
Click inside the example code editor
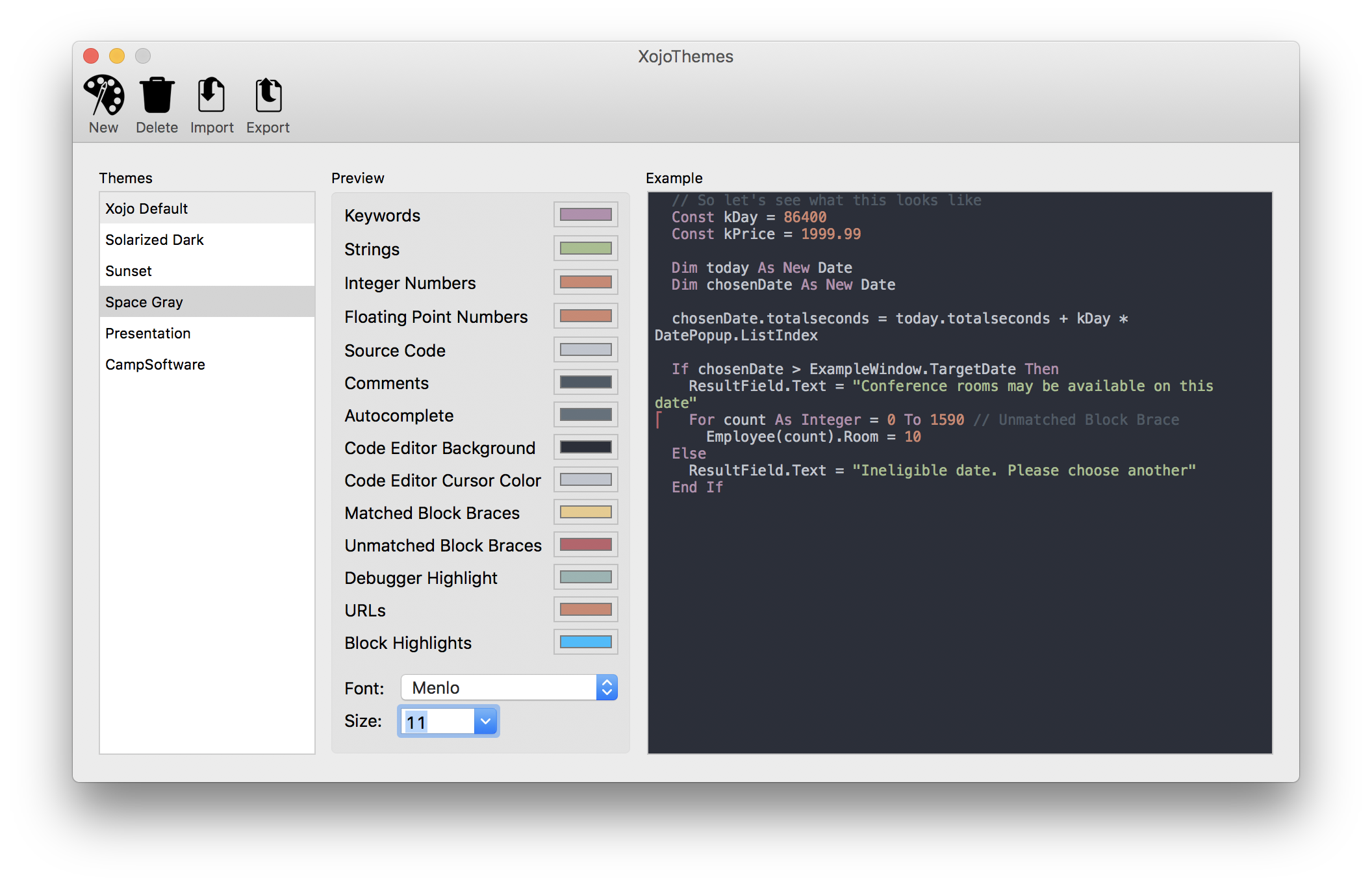(959, 473)
